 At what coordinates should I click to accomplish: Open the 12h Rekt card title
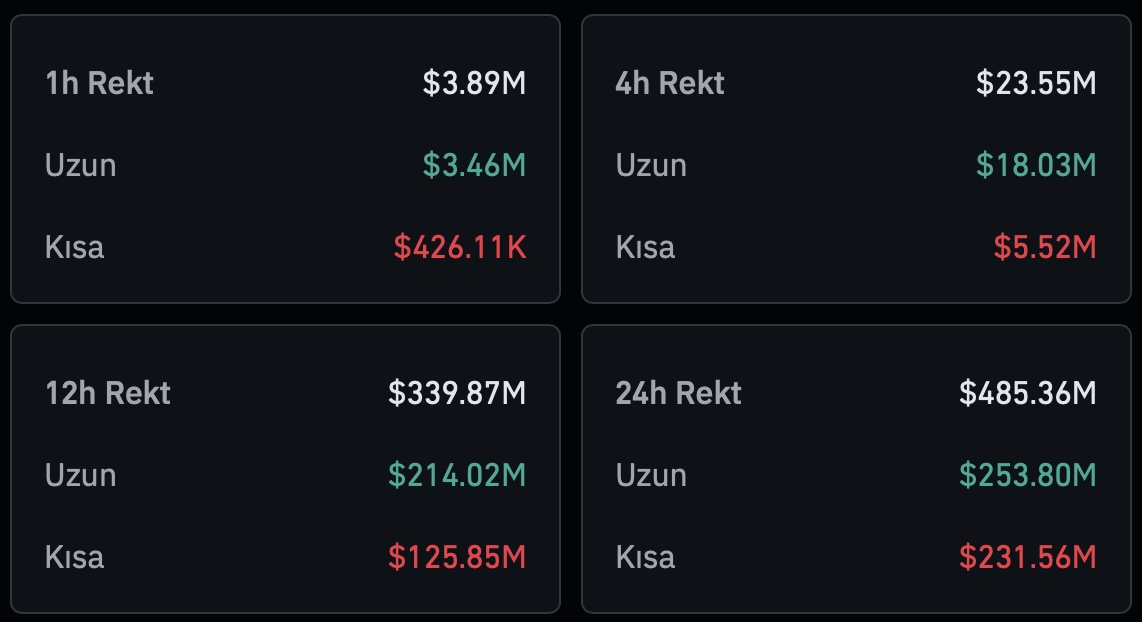[x=108, y=393]
